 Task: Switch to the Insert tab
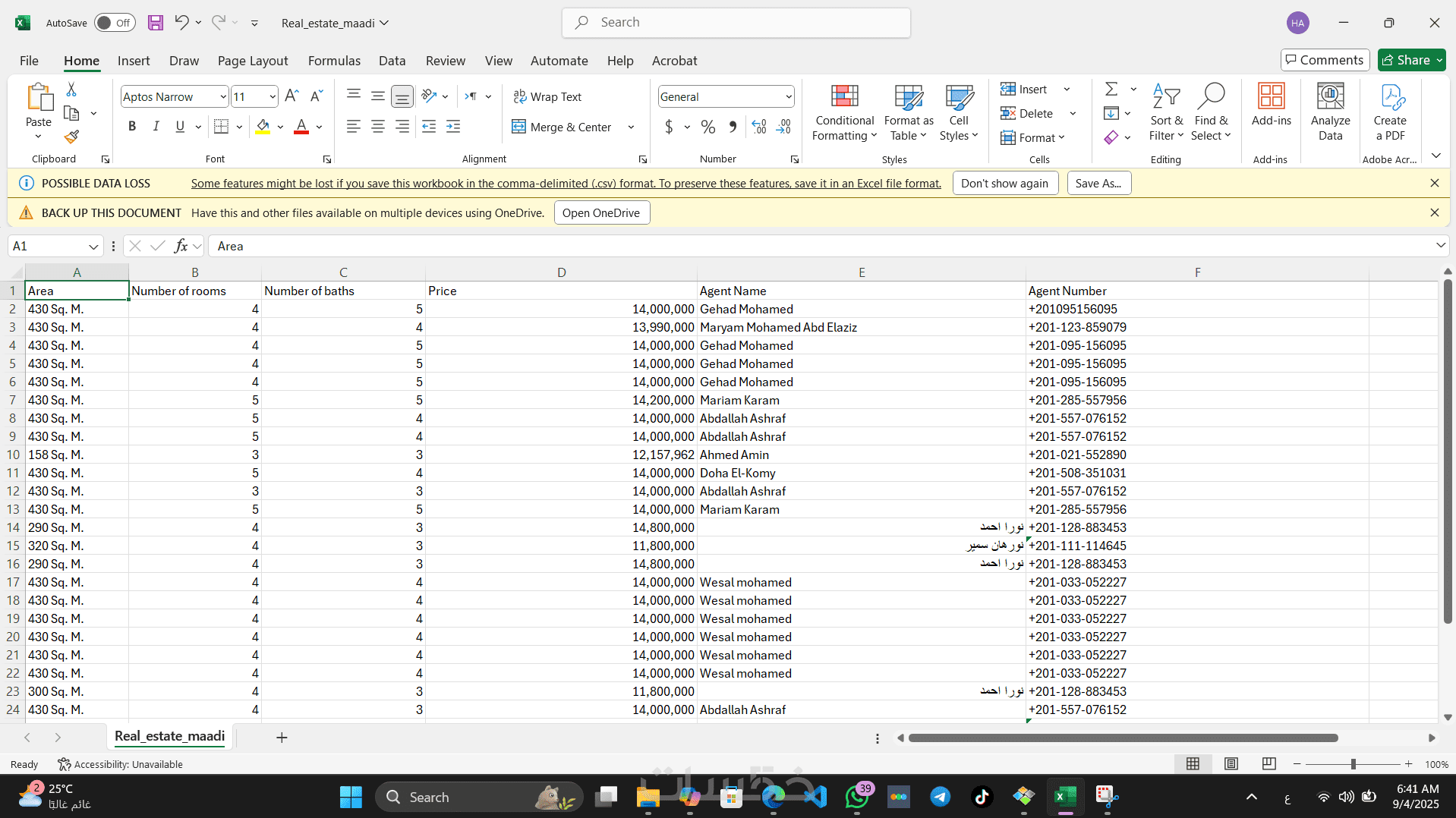pos(134,61)
